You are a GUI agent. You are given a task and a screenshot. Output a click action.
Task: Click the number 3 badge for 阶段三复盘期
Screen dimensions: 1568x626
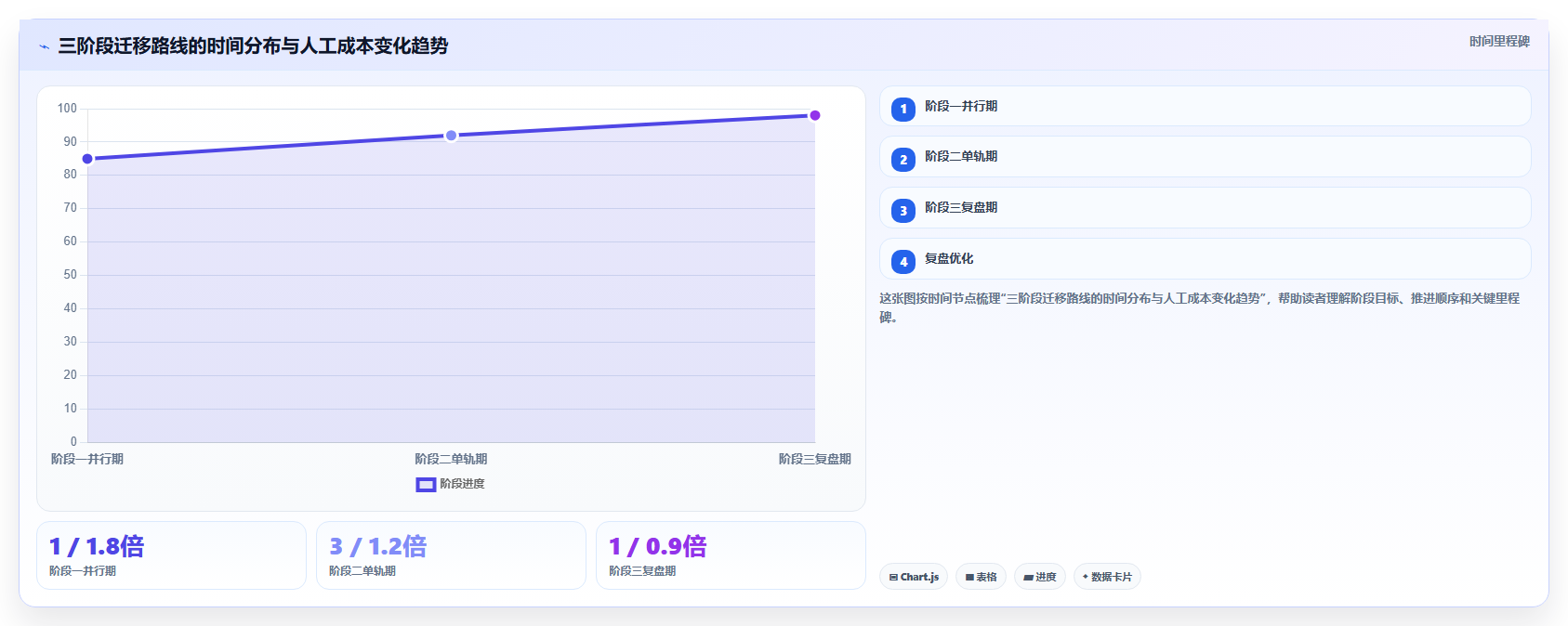tap(903, 211)
